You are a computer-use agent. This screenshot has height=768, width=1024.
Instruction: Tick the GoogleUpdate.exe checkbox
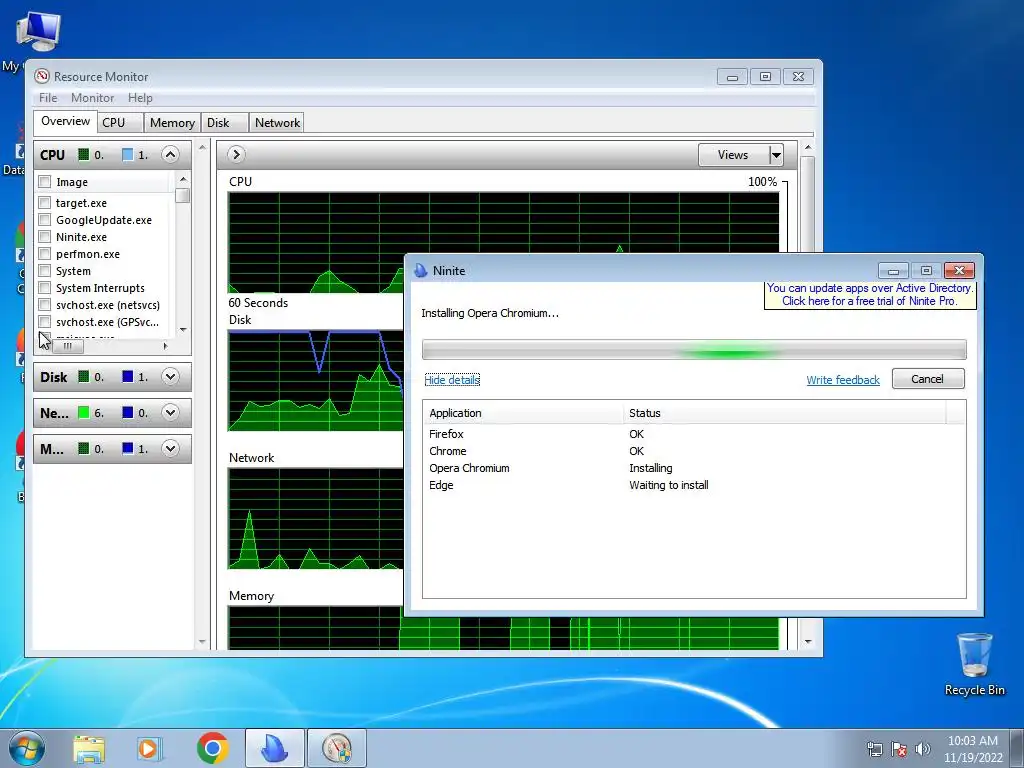[x=44, y=219]
